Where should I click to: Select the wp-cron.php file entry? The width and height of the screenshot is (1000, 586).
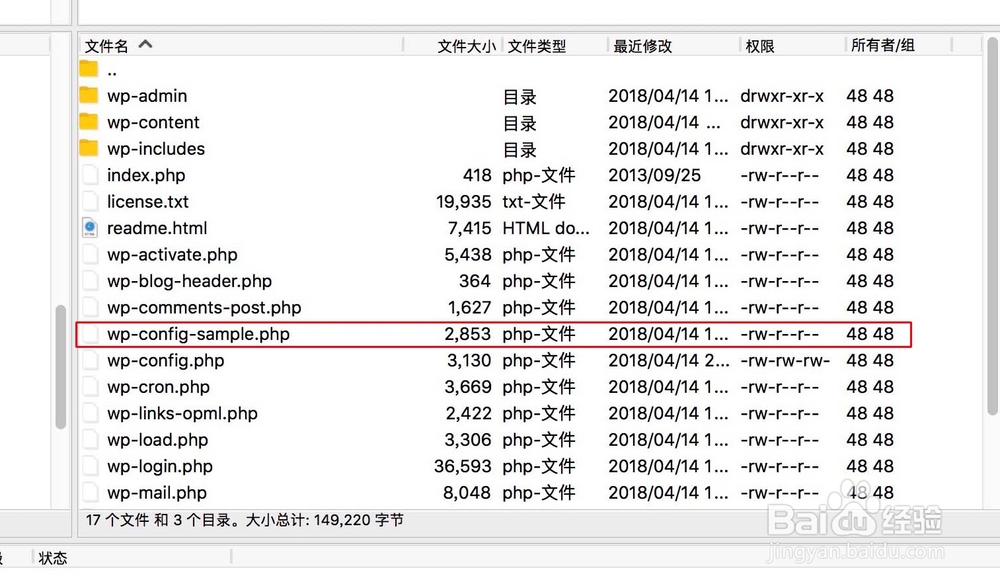(x=157, y=387)
